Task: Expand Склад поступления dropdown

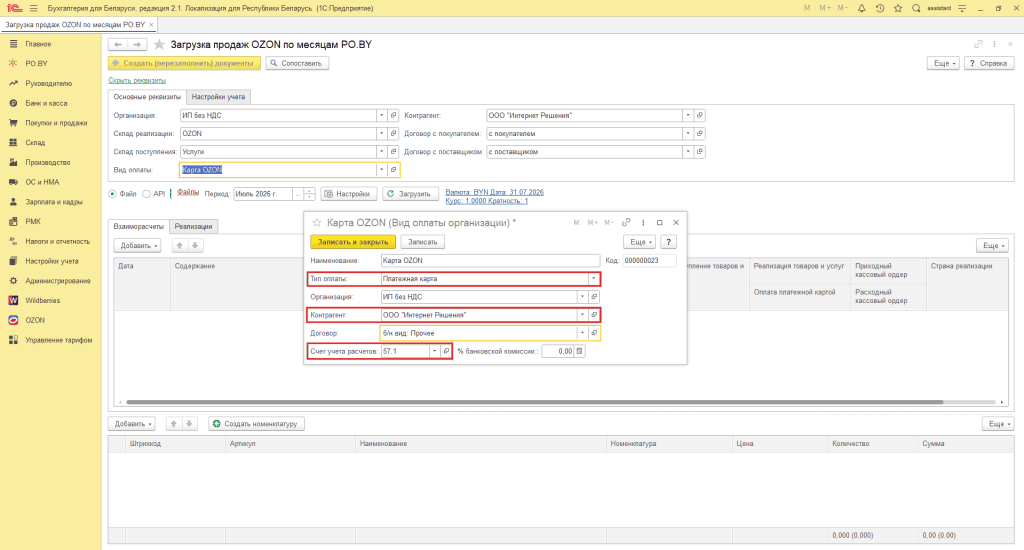Action: tap(381, 152)
